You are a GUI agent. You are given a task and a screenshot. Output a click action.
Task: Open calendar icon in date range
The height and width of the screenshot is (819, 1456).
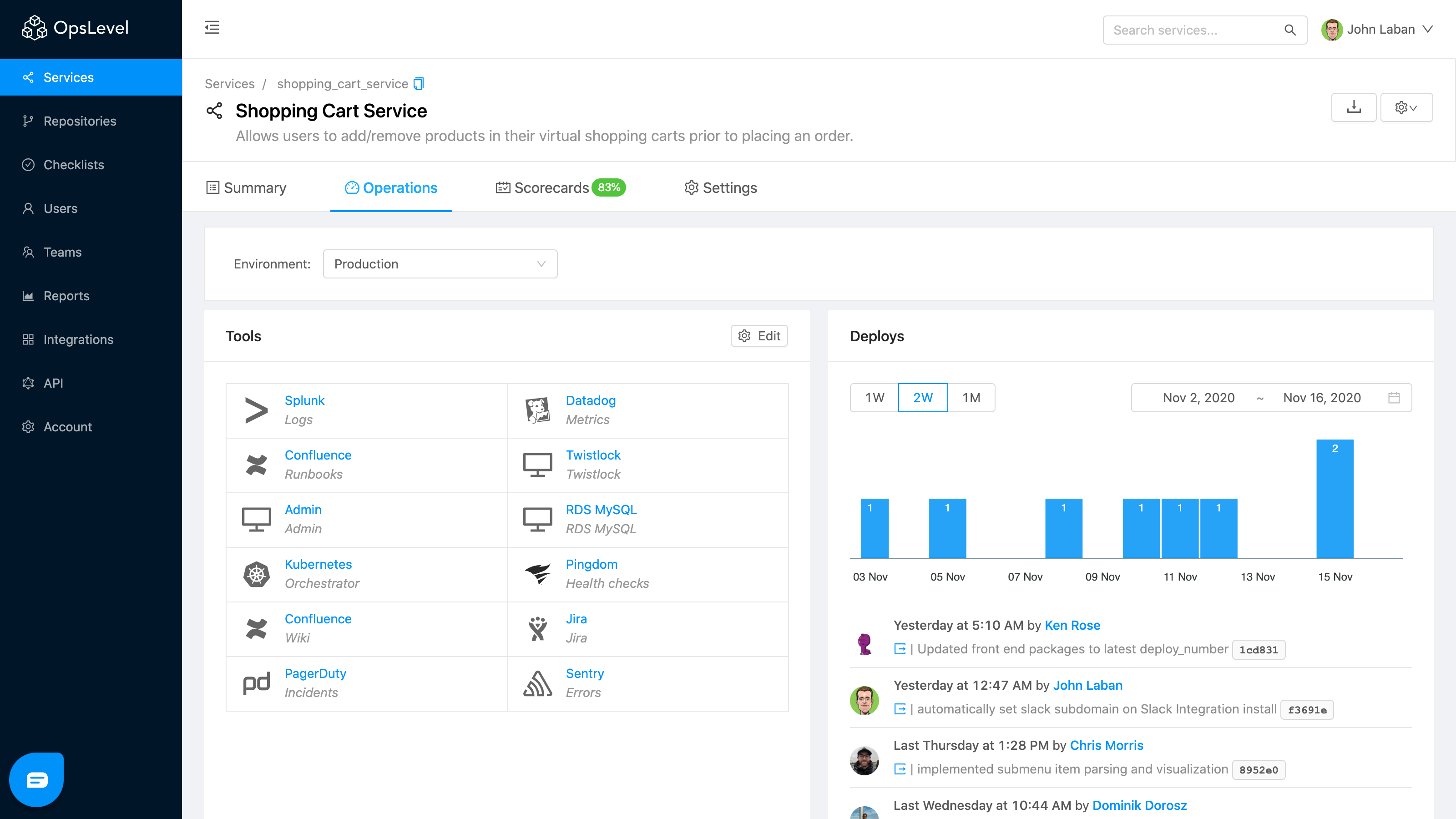(x=1394, y=398)
